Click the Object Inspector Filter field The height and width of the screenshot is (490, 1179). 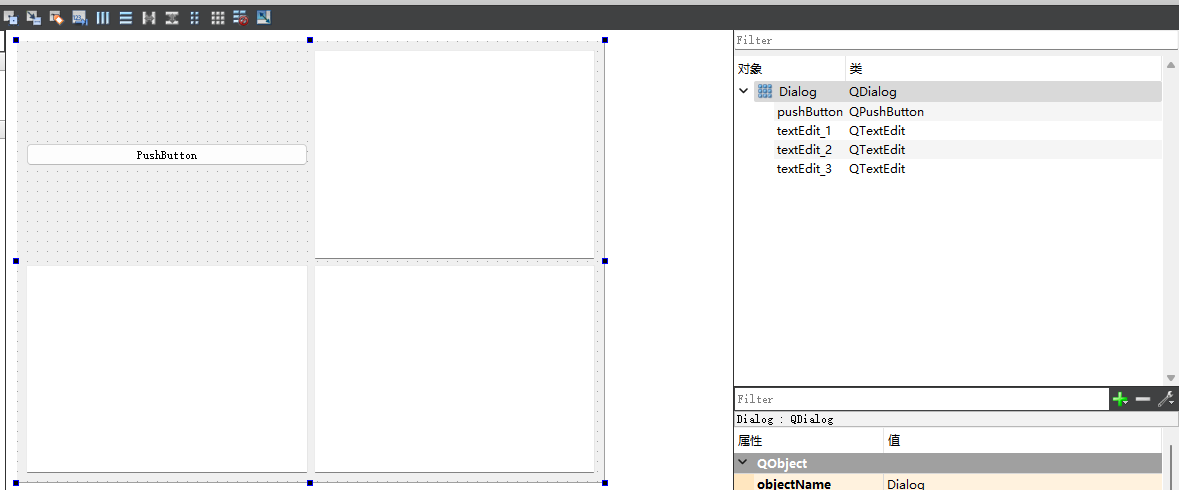tap(956, 41)
